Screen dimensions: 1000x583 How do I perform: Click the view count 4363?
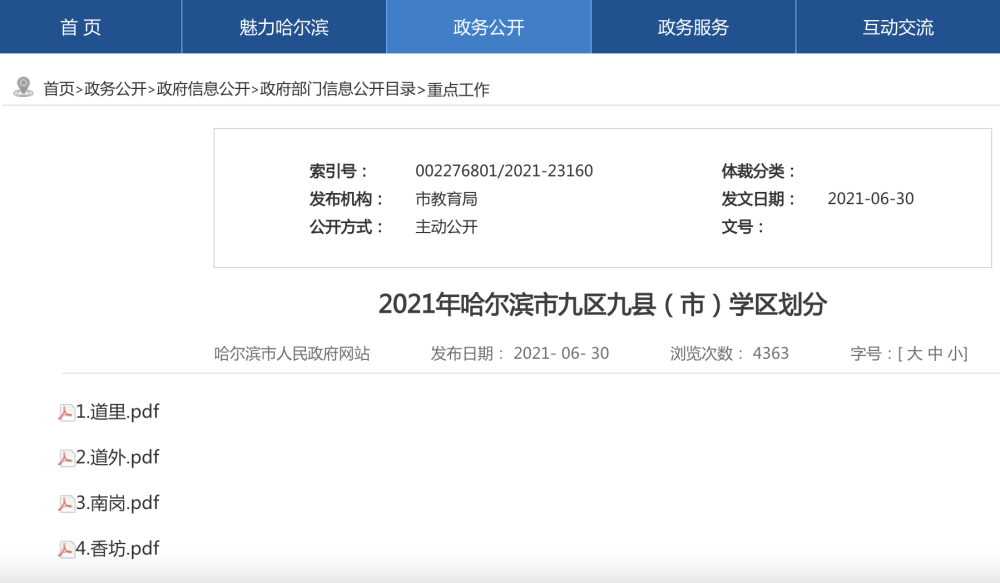[x=770, y=353]
